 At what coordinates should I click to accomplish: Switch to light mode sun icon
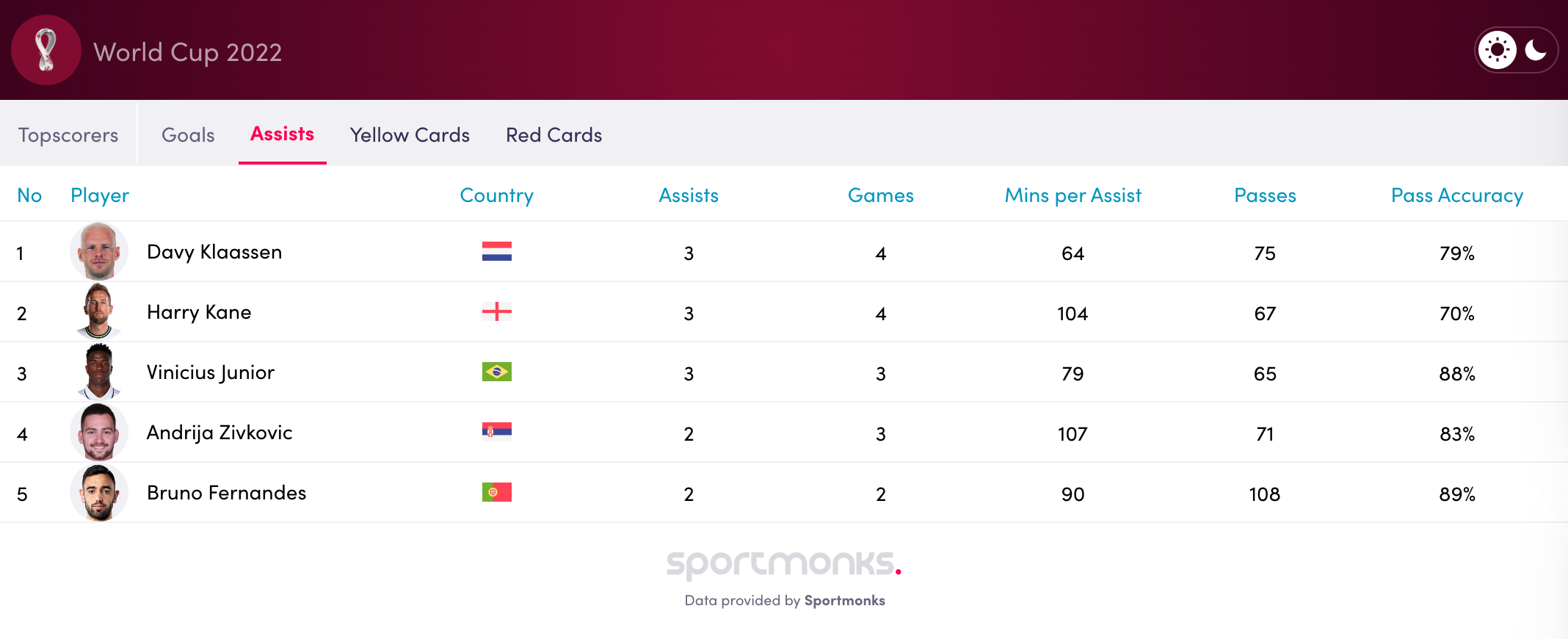tap(1497, 50)
